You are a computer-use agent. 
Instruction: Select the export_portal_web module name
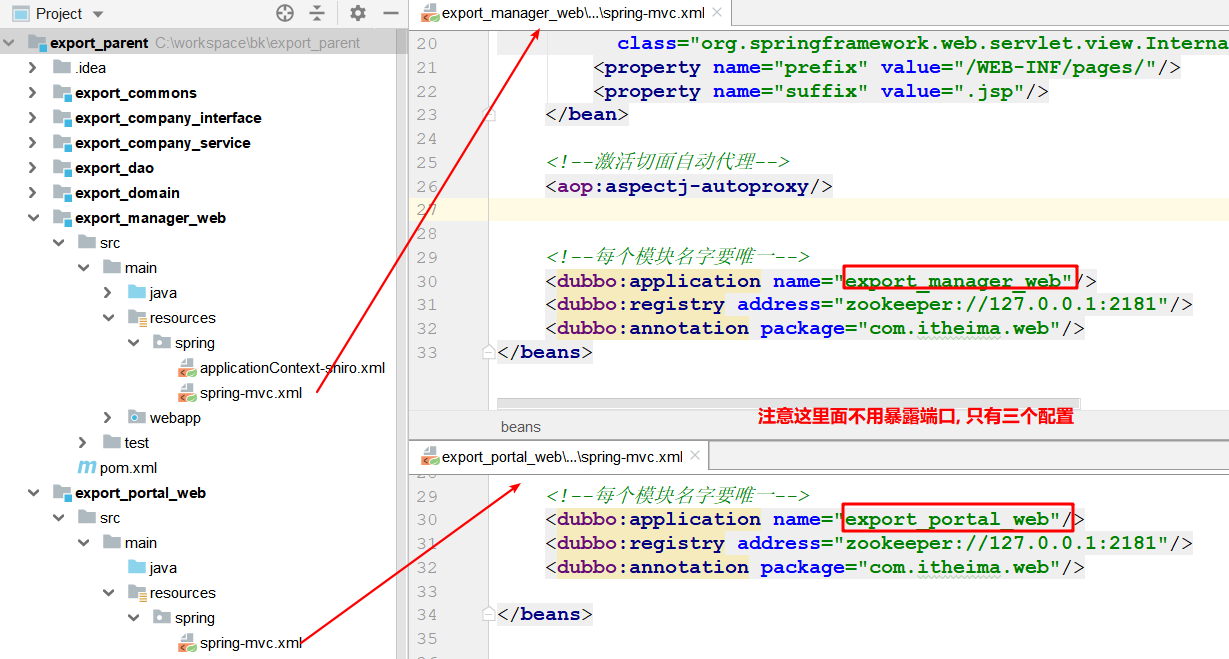tap(140, 493)
